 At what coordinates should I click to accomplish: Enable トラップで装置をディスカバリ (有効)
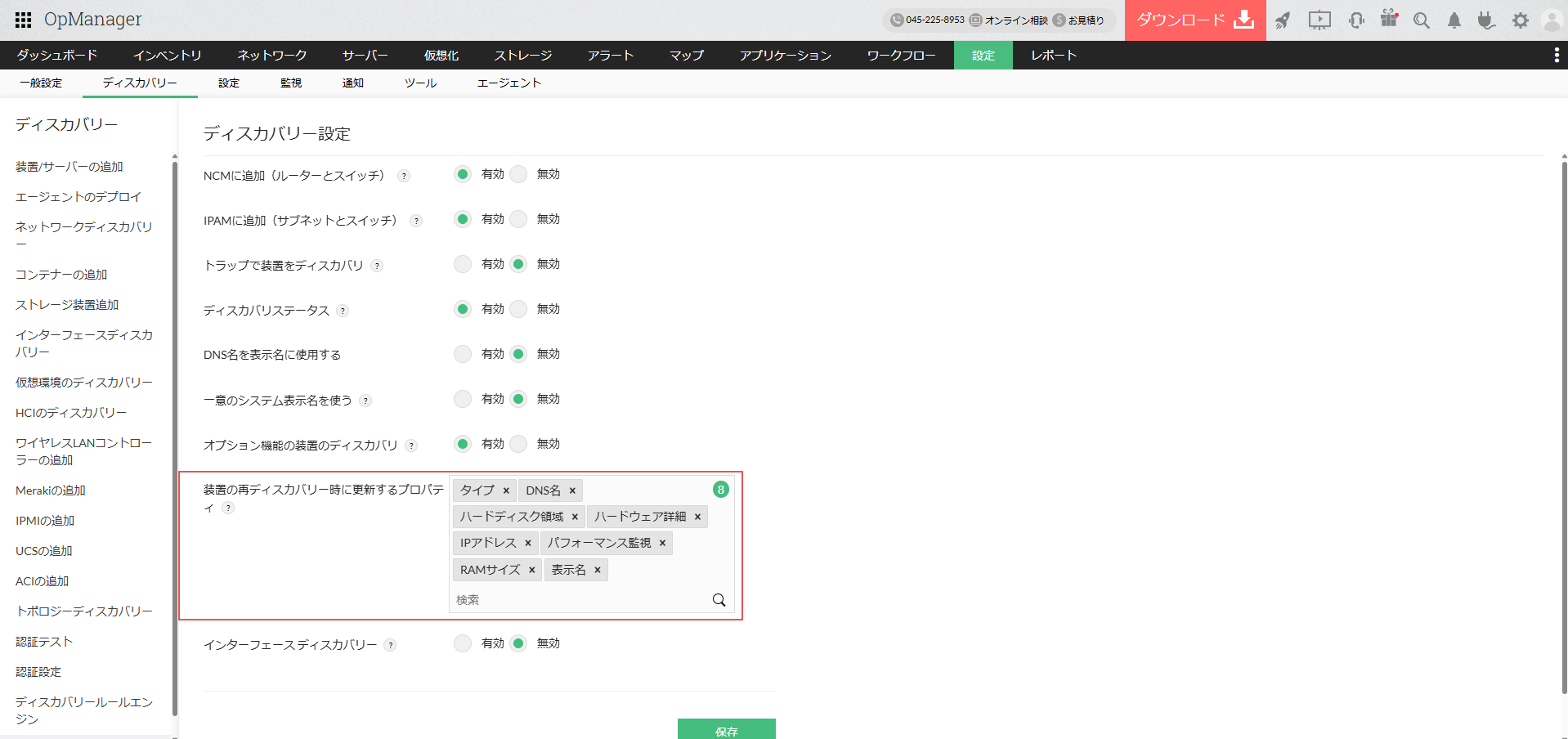pos(463,264)
